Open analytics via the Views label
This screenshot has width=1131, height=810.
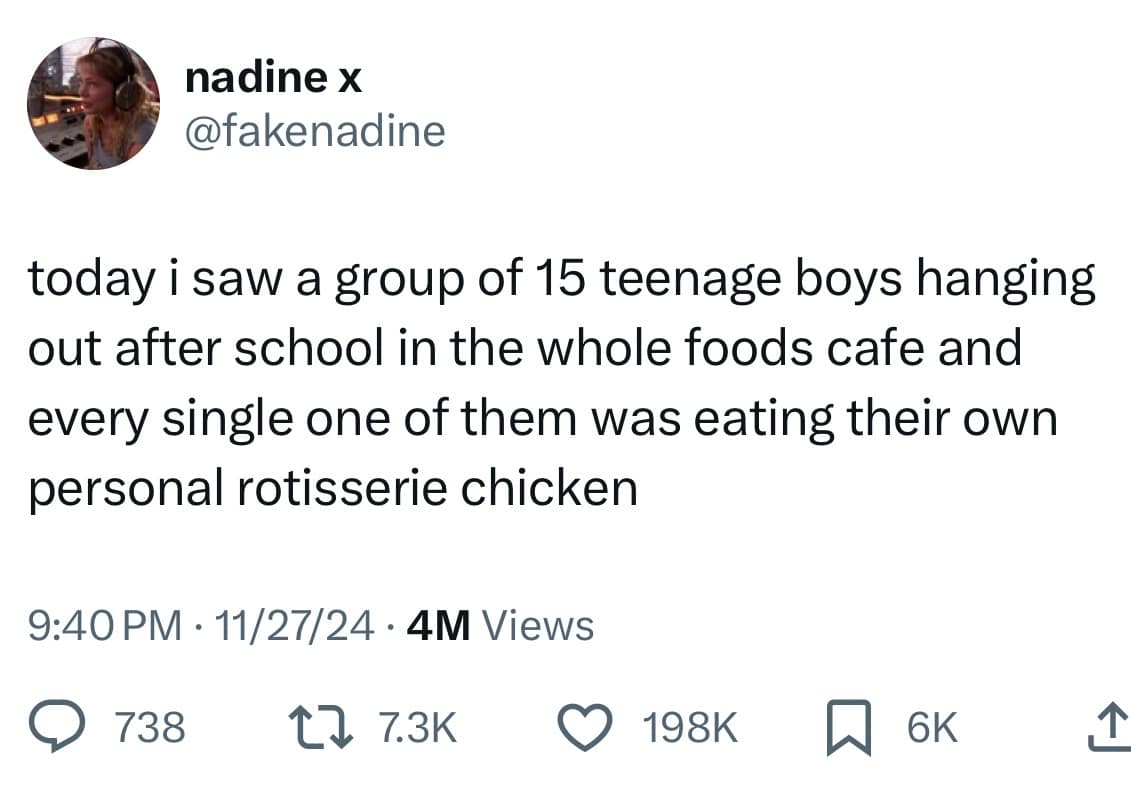[536, 625]
